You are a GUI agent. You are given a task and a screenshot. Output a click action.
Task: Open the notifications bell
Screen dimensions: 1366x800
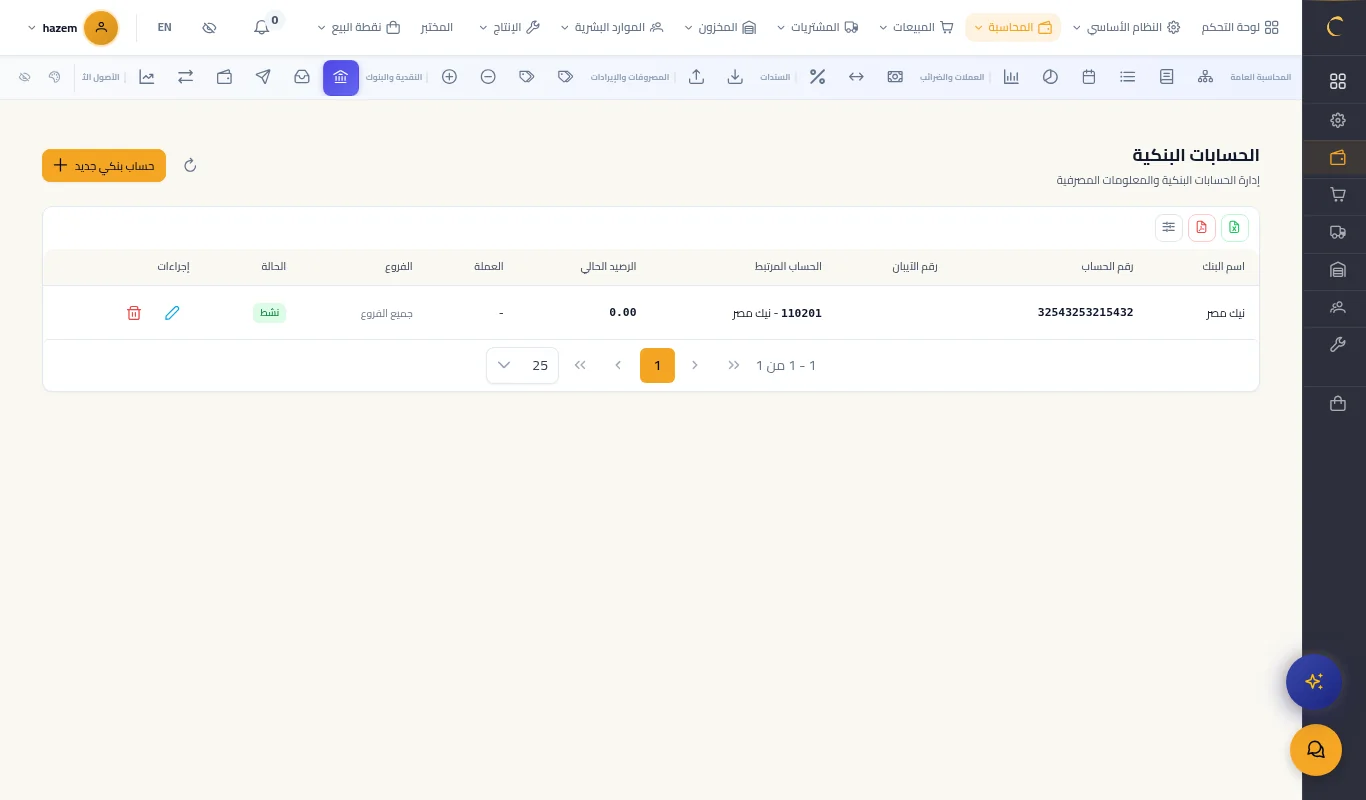point(262,27)
